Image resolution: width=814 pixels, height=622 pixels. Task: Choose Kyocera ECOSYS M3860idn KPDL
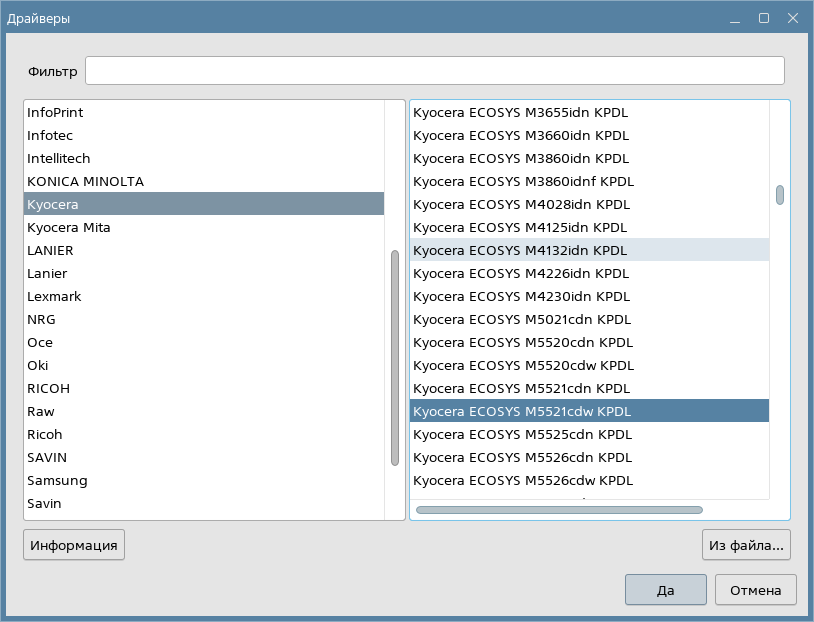point(589,158)
